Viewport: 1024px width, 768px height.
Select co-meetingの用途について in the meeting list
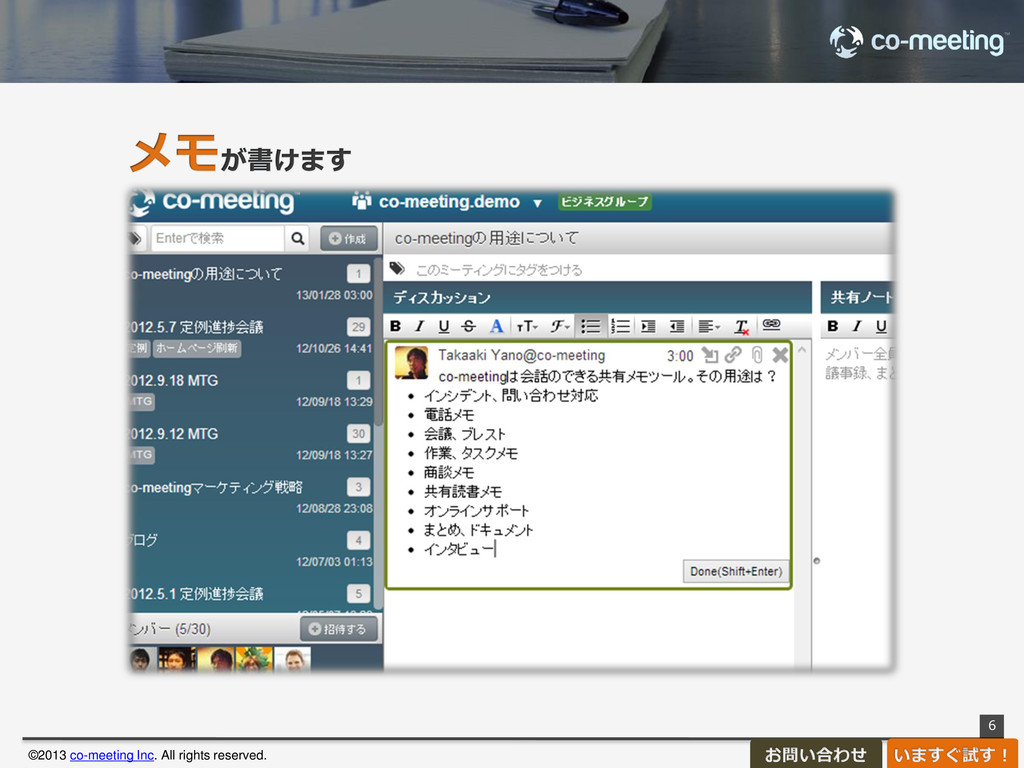(x=251, y=284)
